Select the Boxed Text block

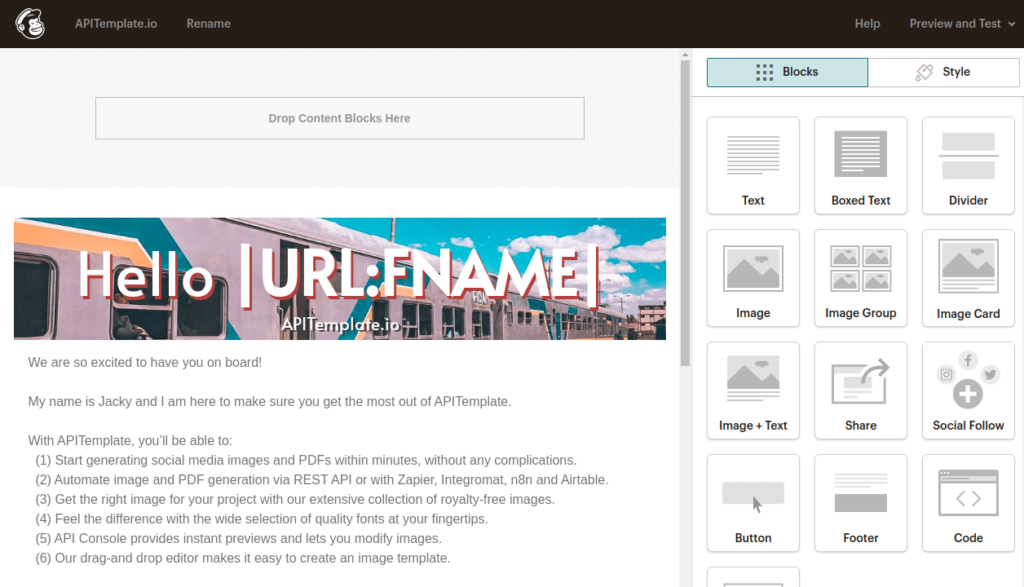point(860,166)
